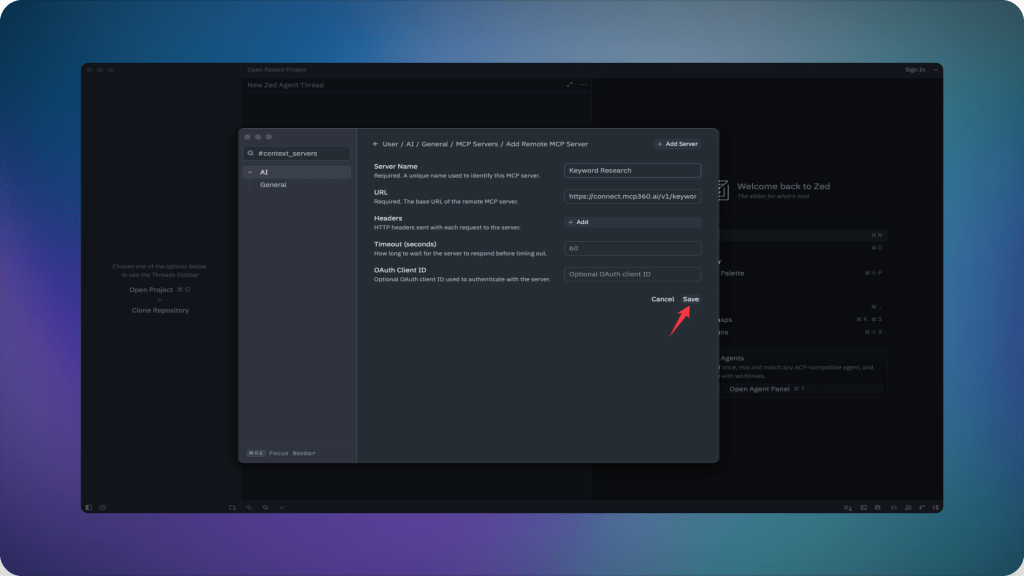Cancel adding the MCP server
1024x576 pixels.
(662, 299)
